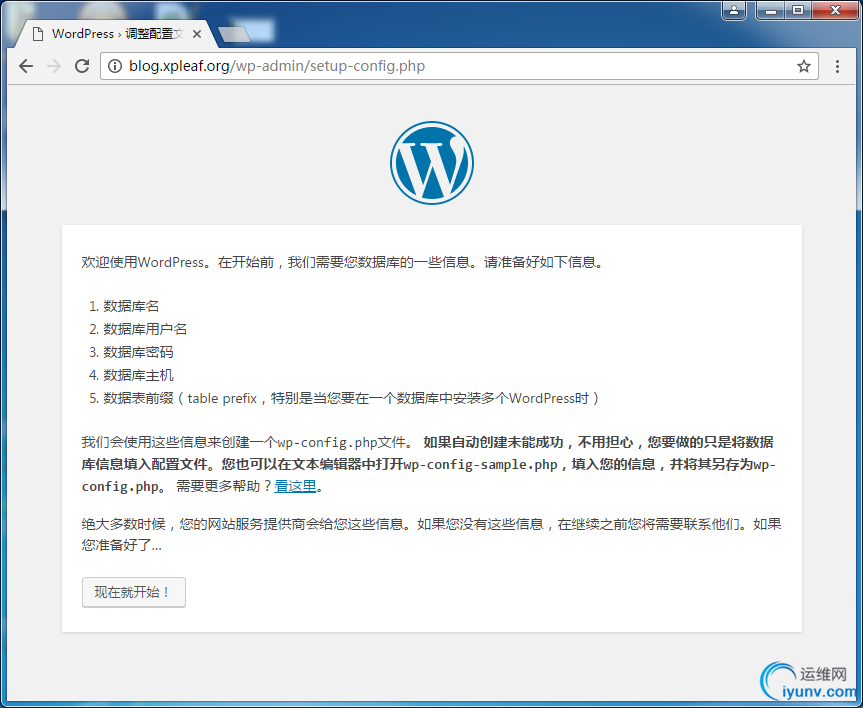Click the address bar URL field
This screenshot has height=708, width=863.
(x=460, y=67)
